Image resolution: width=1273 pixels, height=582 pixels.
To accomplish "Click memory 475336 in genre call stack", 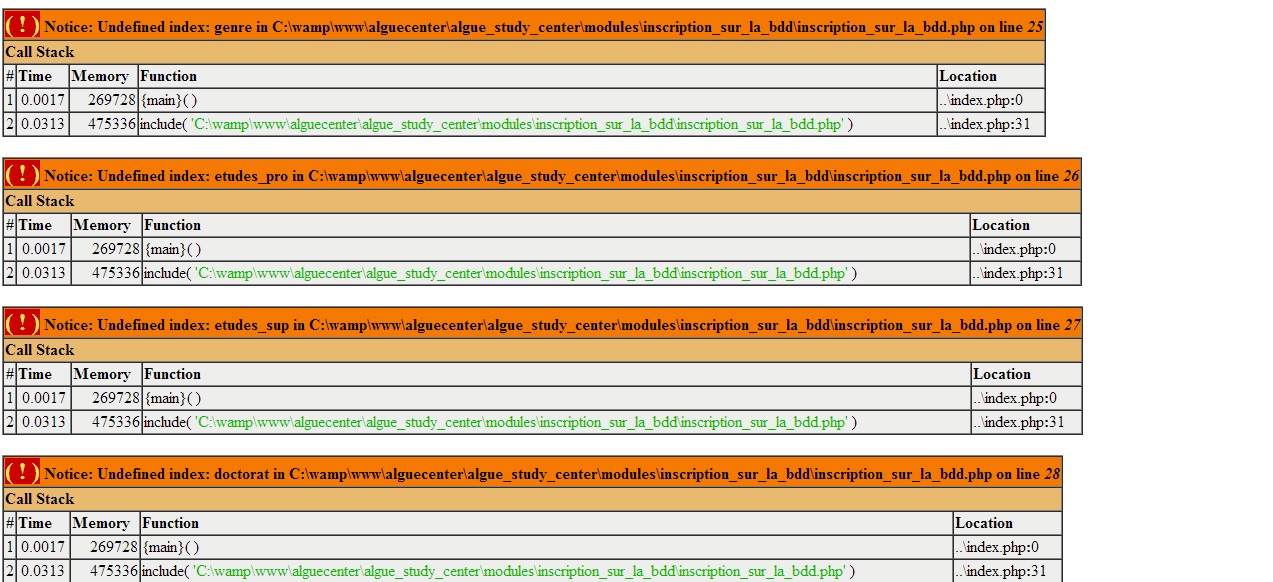I will (x=112, y=124).
